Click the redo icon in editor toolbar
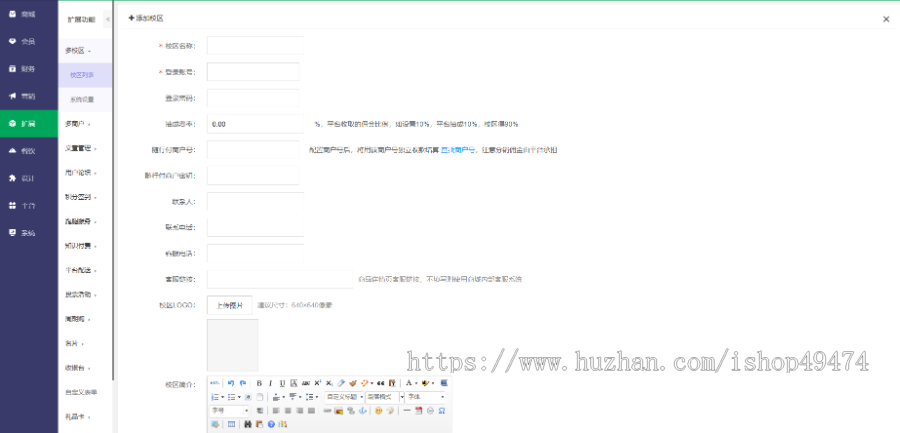This screenshot has width=900, height=433. [243, 383]
